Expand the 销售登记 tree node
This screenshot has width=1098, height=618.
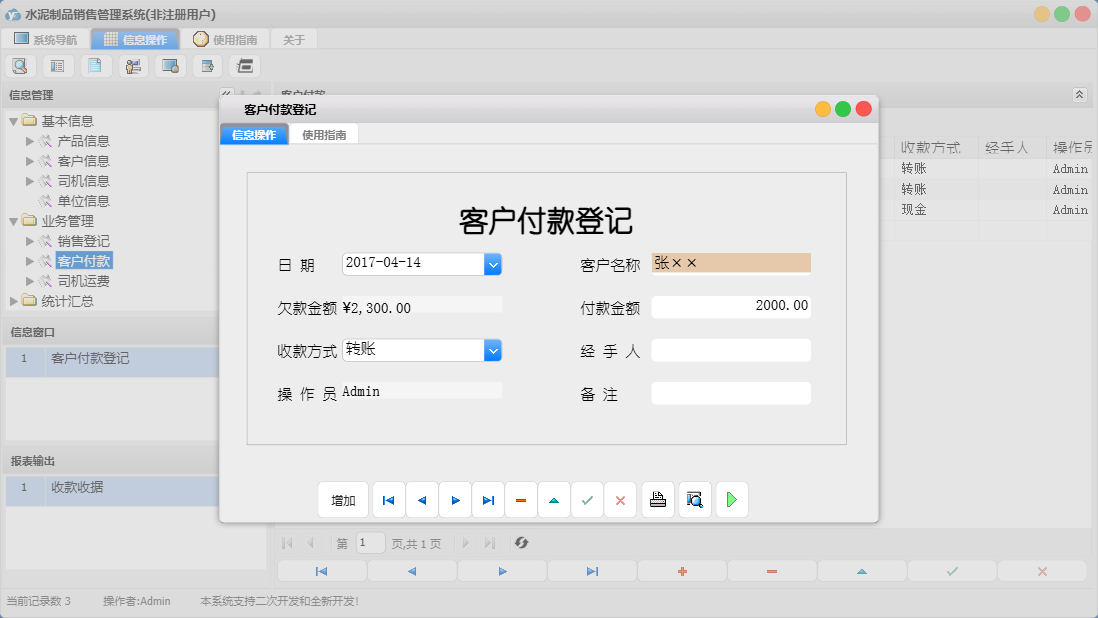coord(29,240)
